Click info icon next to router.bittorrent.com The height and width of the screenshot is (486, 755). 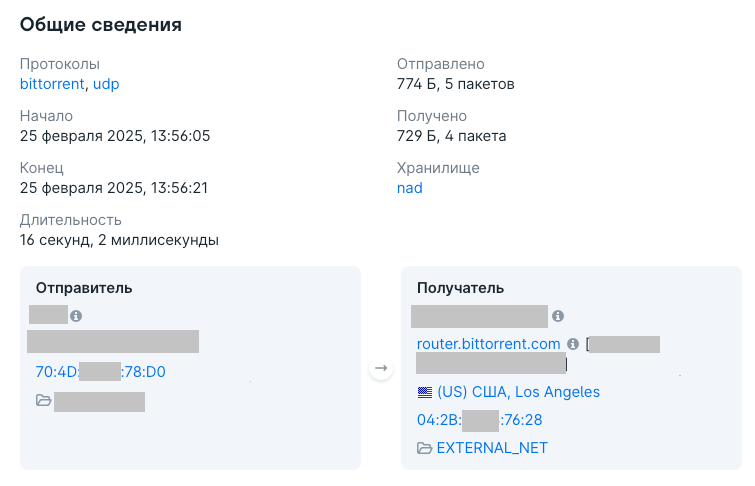(573, 344)
